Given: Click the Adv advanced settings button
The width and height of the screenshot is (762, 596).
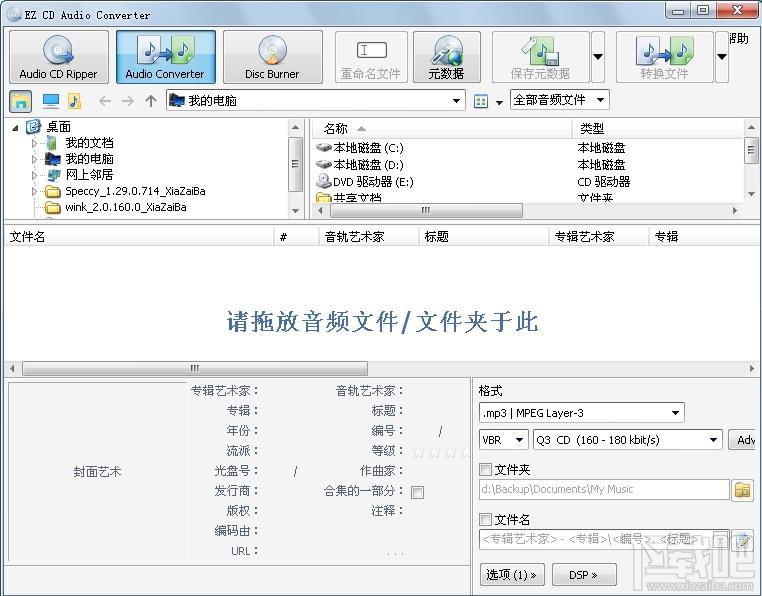Looking at the screenshot, I should click(742, 440).
